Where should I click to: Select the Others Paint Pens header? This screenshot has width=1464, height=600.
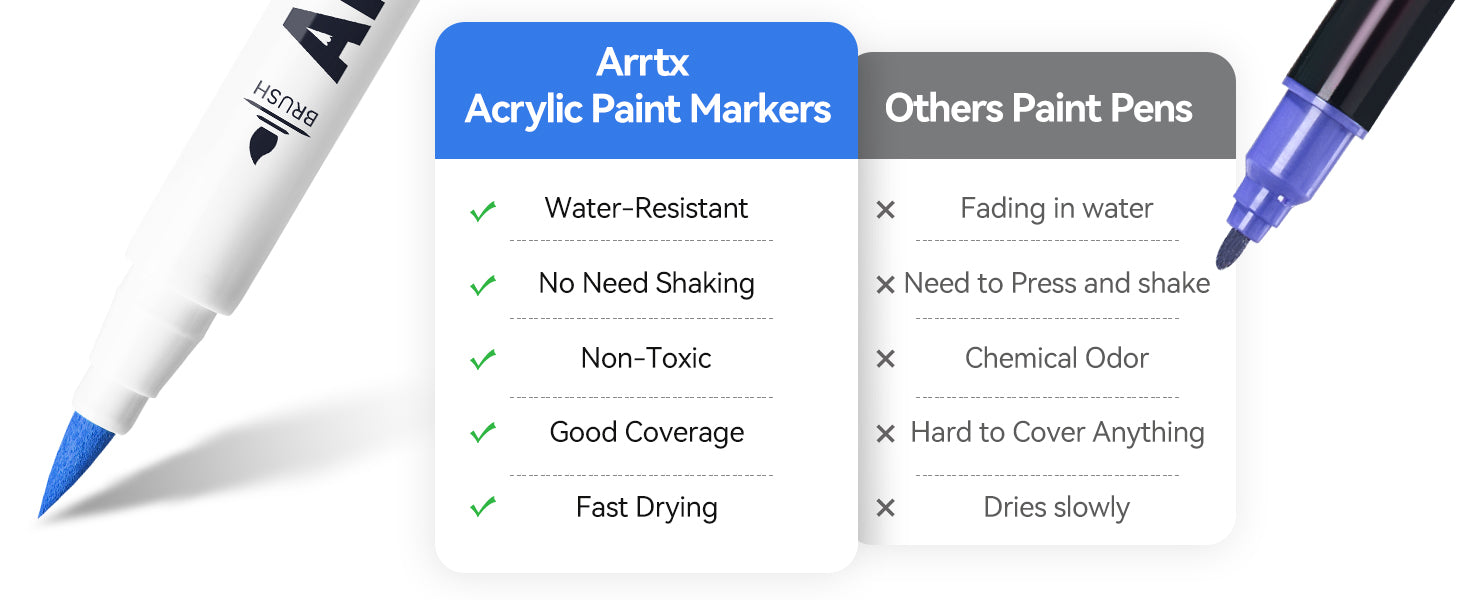(x=1038, y=108)
